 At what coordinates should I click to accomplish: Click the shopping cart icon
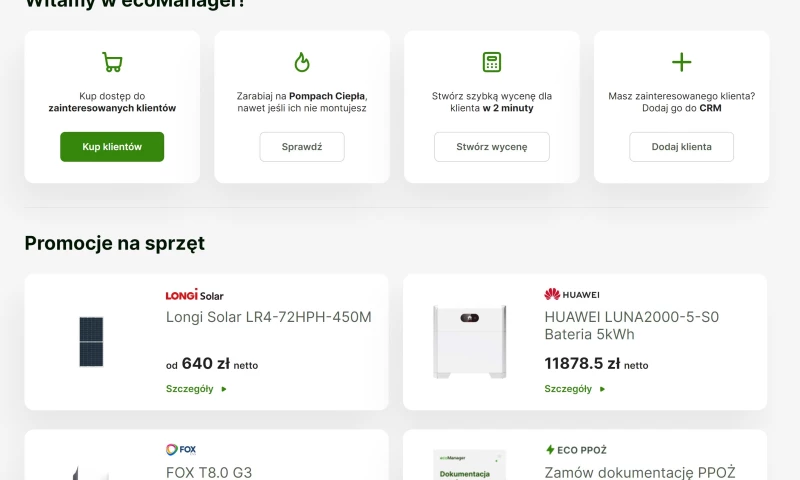pyautogui.click(x=112, y=62)
